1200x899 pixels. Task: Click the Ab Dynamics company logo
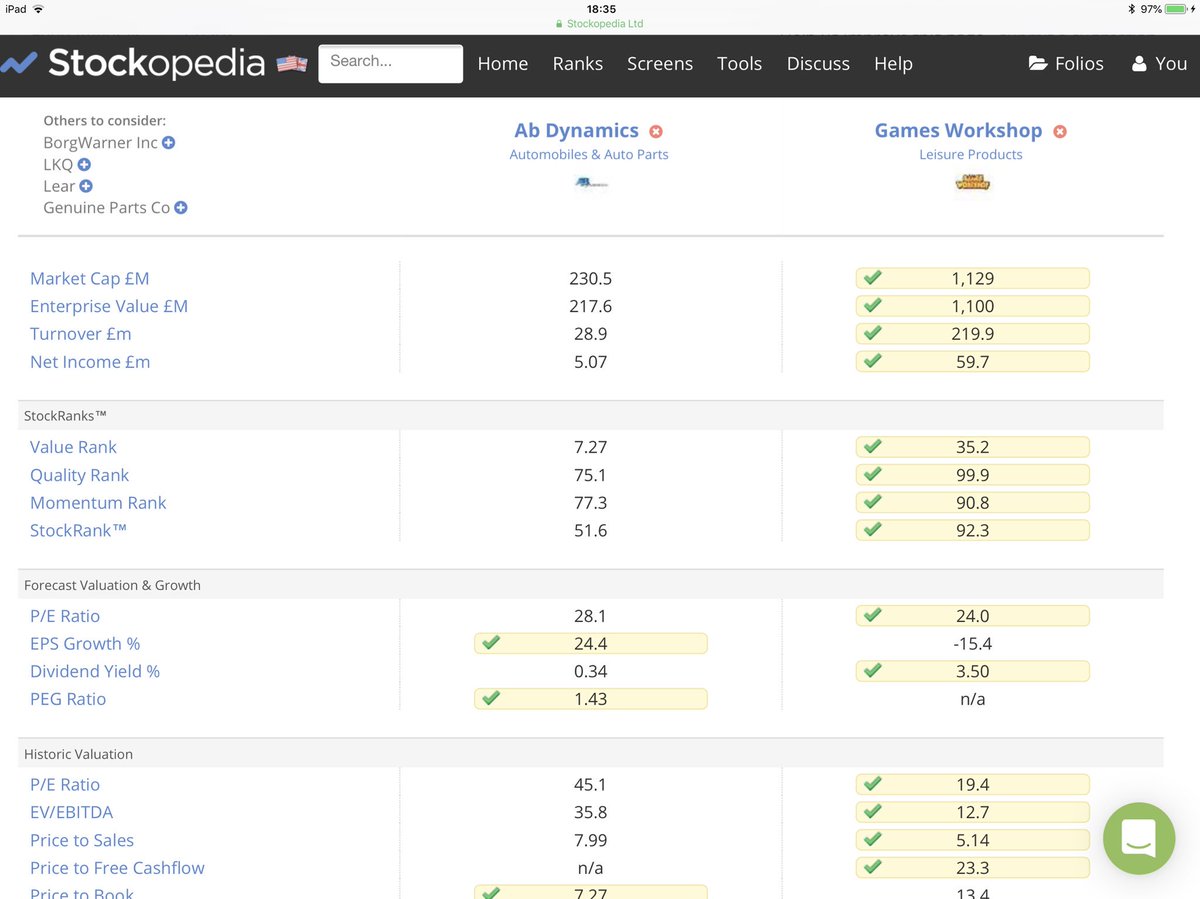click(590, 183)
